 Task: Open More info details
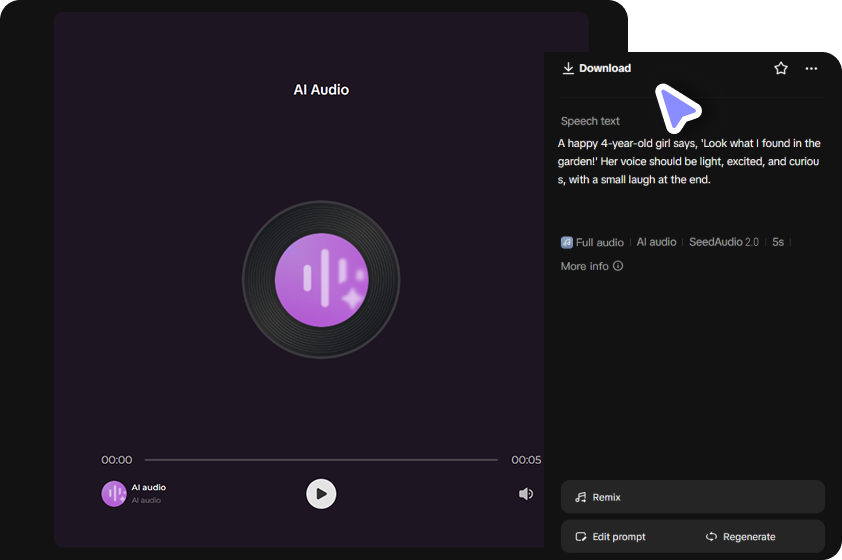coord(592,266)
